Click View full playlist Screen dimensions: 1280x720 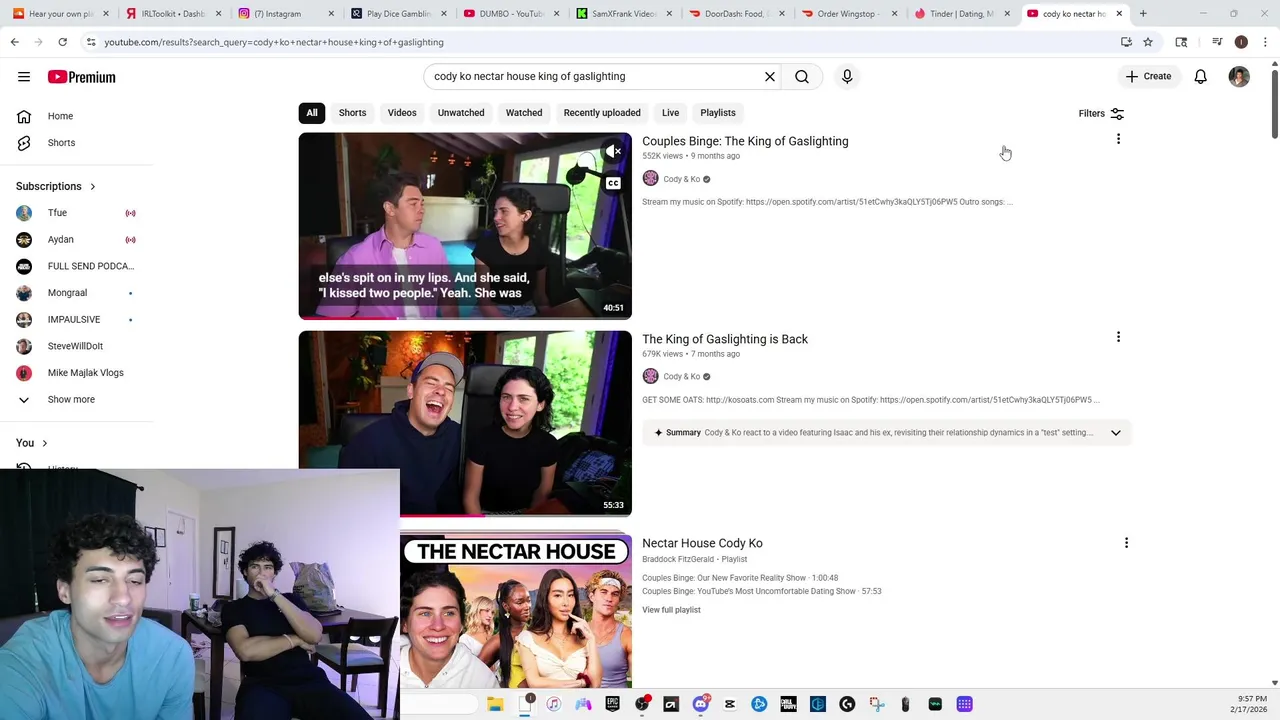tap(671, 610)
